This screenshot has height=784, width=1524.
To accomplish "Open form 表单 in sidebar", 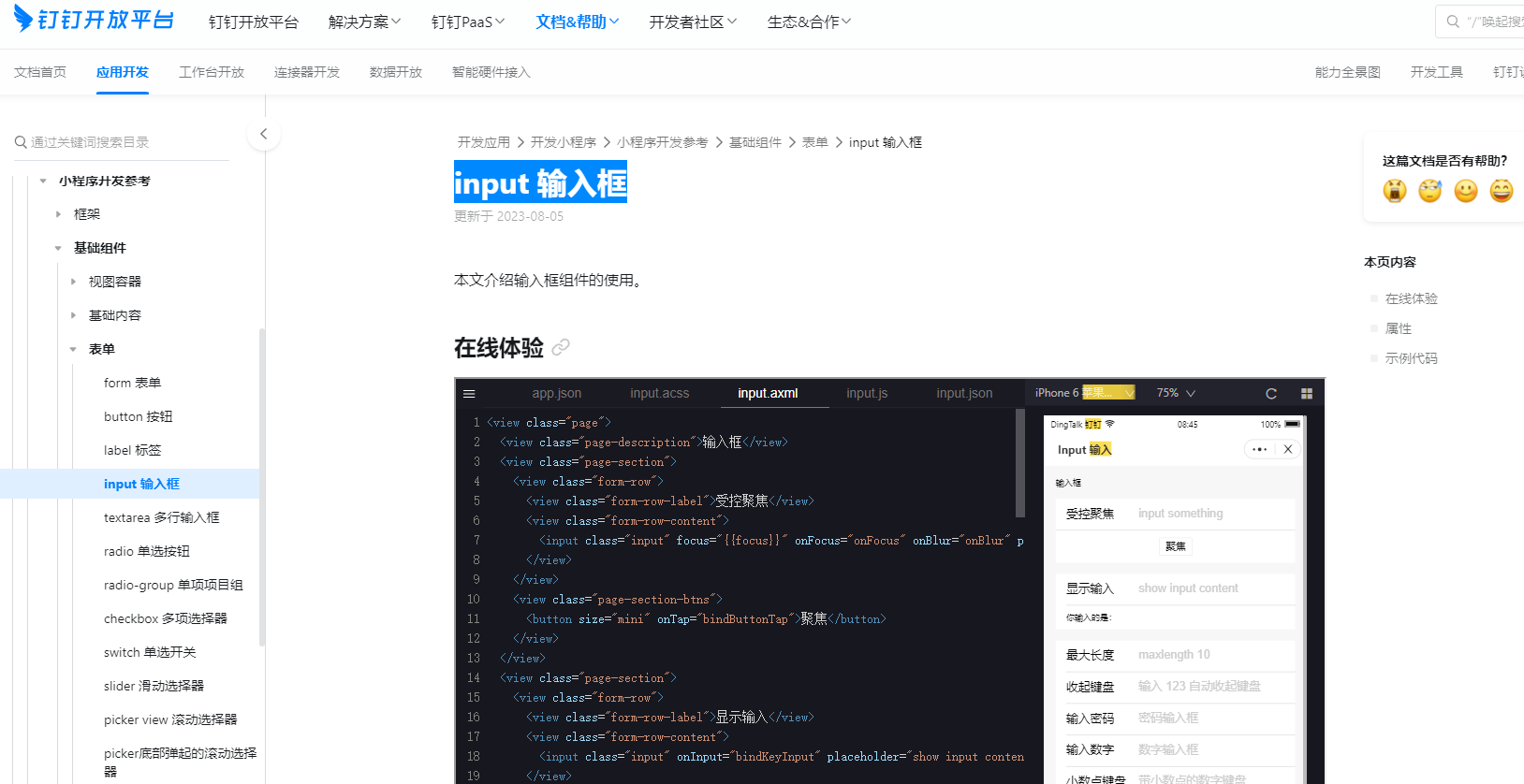I will tap(132, 383).
